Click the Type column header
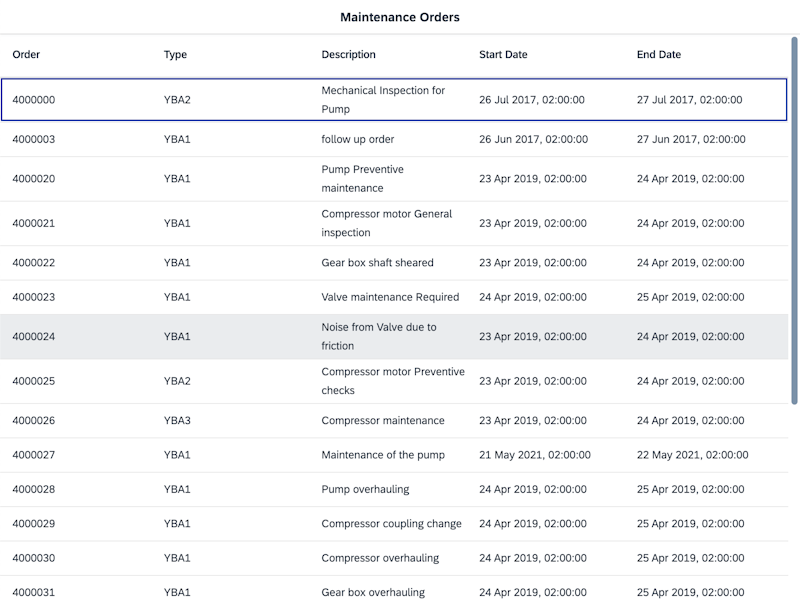The height and width of the screenshot is (600, 800). pos(175,55)
